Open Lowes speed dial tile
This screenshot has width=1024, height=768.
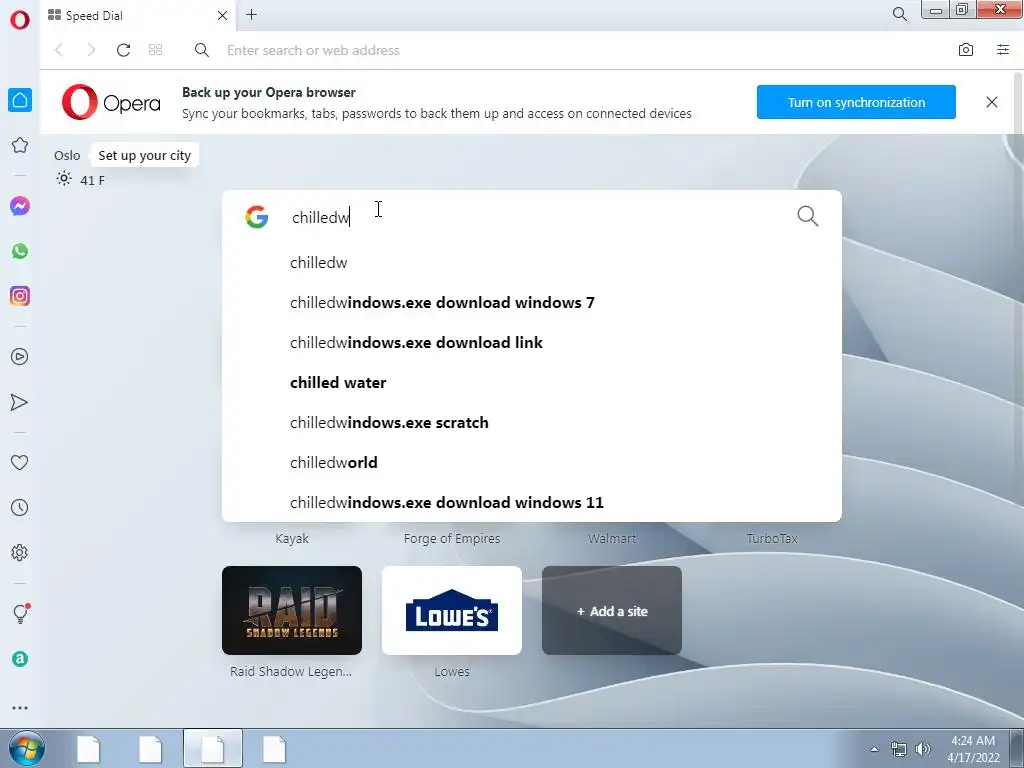point(452,611)
